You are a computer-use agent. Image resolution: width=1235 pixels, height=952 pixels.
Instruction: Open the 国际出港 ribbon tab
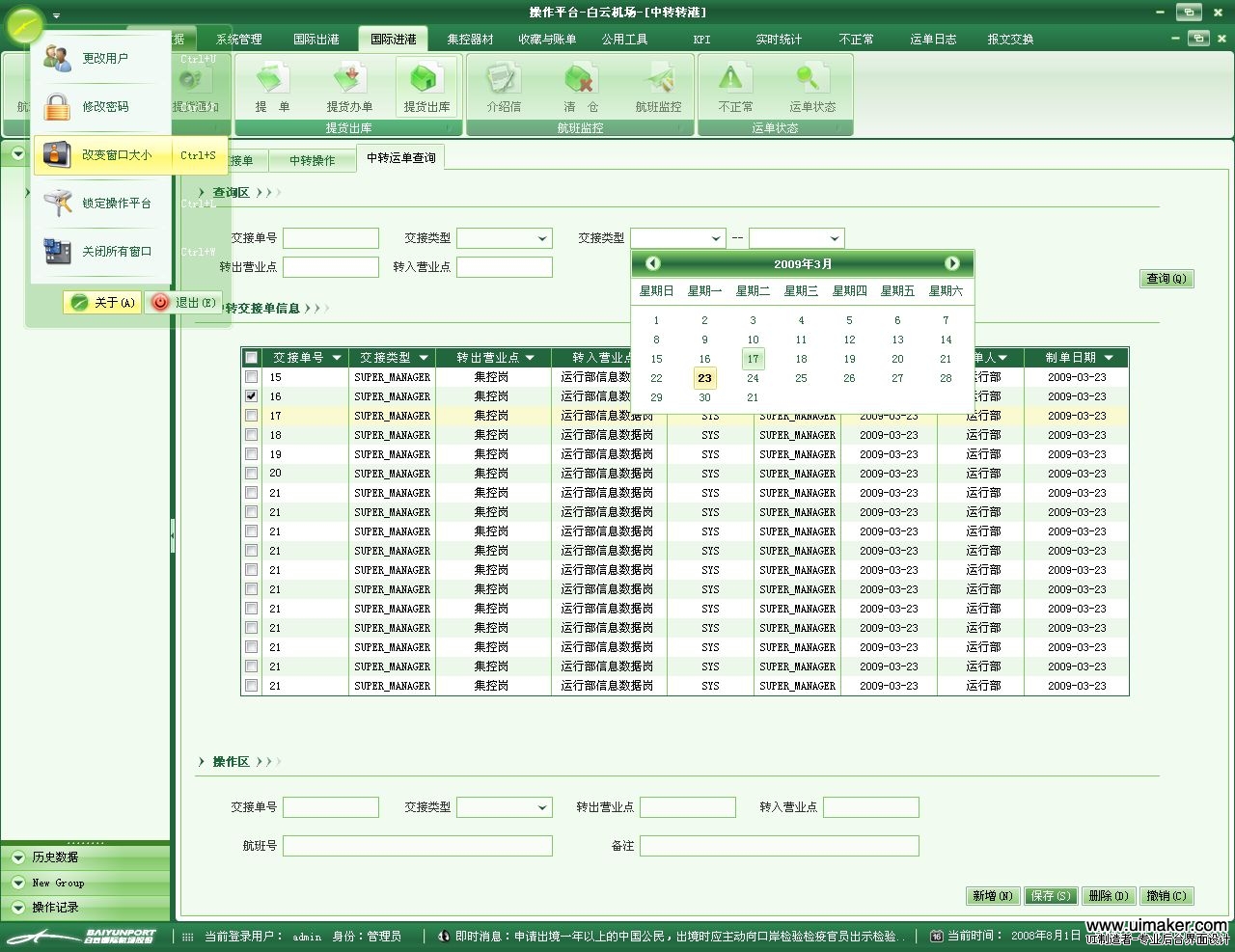coord(316,40)
